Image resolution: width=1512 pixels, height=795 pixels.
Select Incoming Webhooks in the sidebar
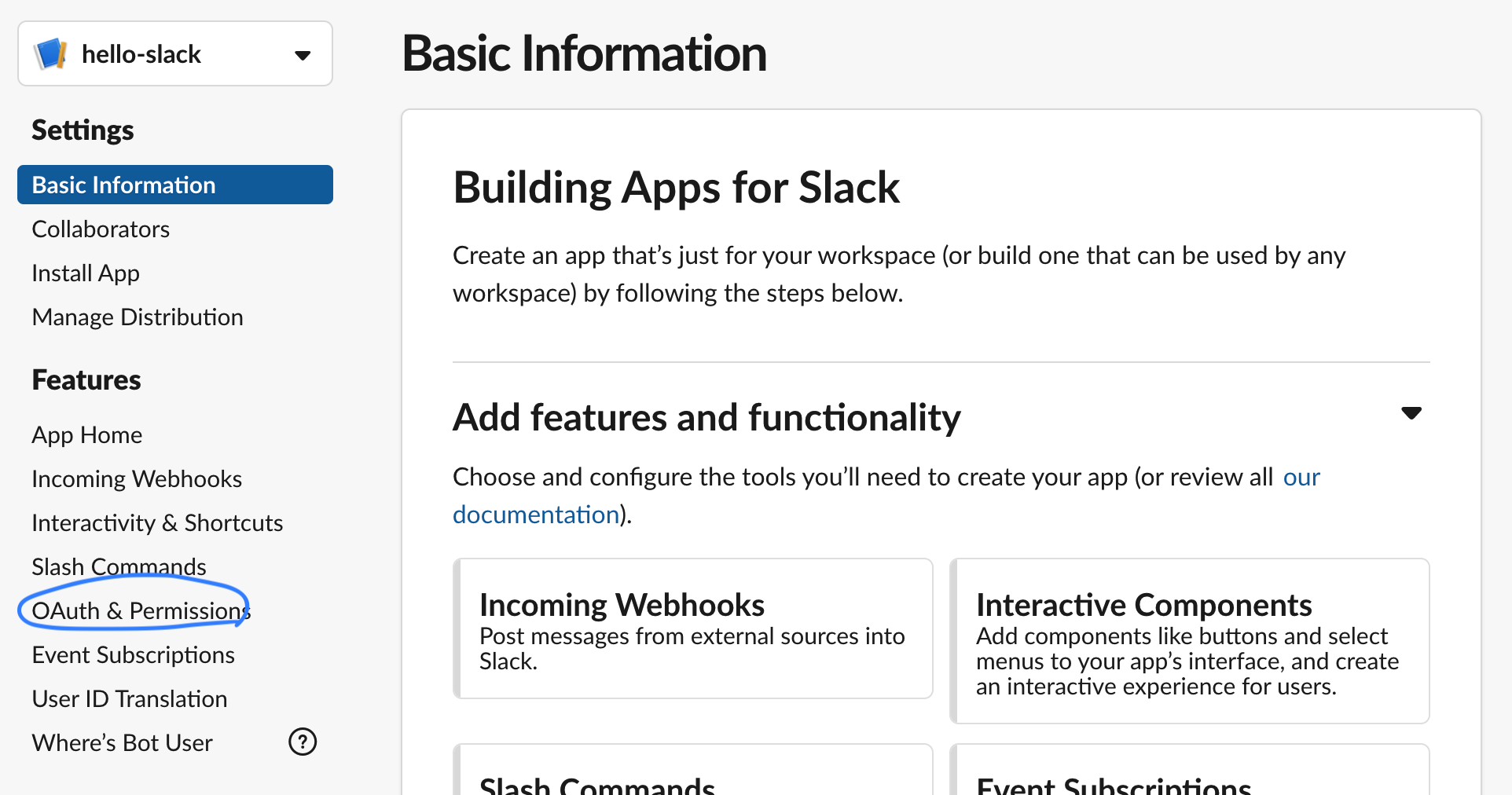[137, 478]
